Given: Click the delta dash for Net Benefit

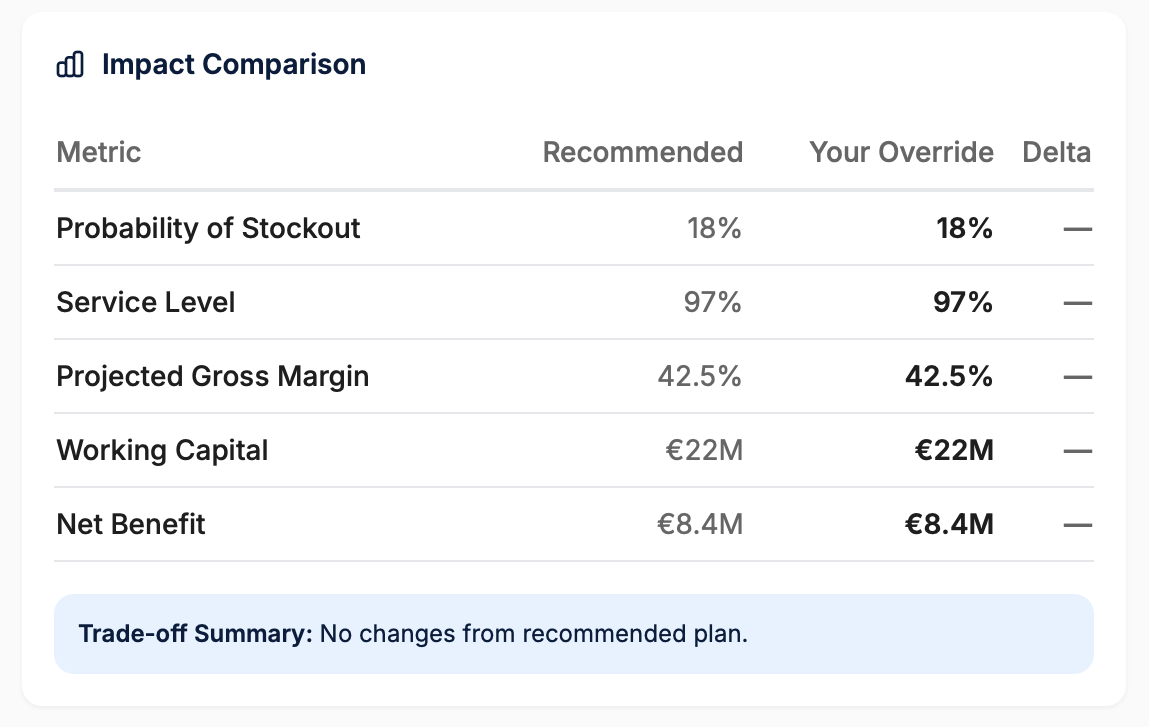Looking at the screenshot, I should 1077,525.
